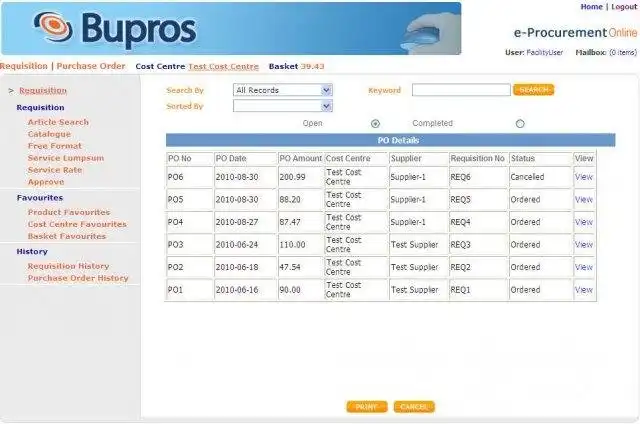Click the Cancelled status of PO6
Viewport: 640px width, 424px height.
(527, 177)
